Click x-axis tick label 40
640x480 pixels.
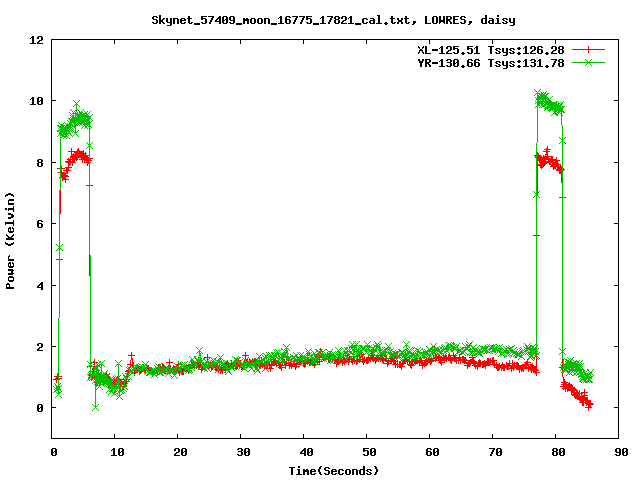point(306,452)
